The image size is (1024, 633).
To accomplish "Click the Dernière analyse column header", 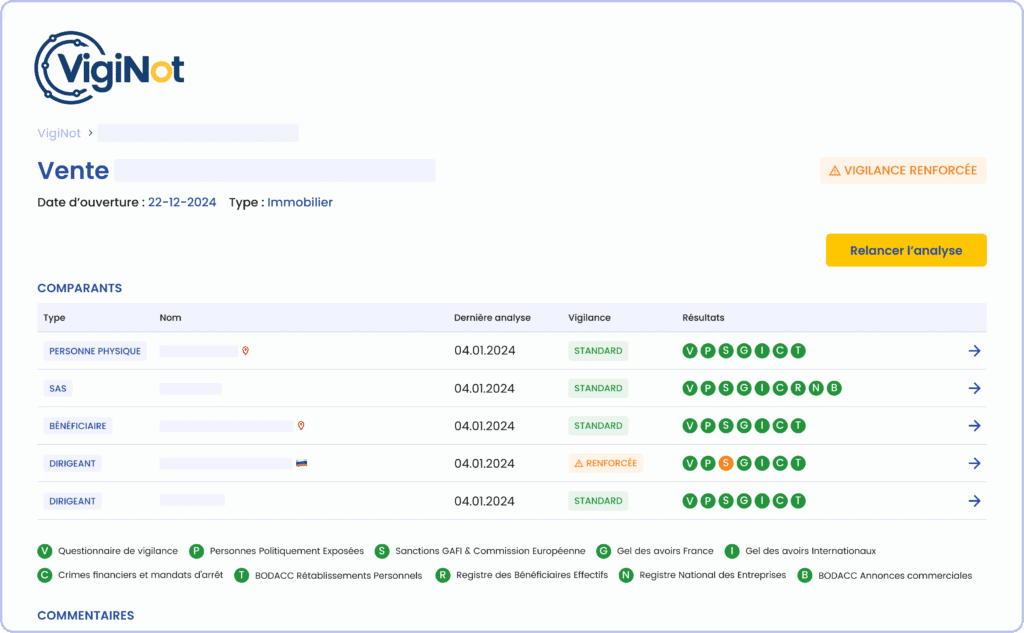I will 492,318.
